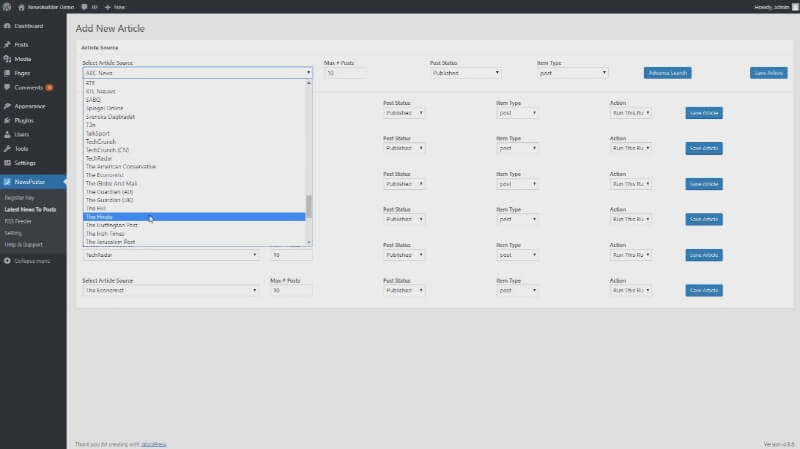Viewport: 800px width, 449px height.
Task: Click the Advance Search button
Action: click(x=667, y=73)
